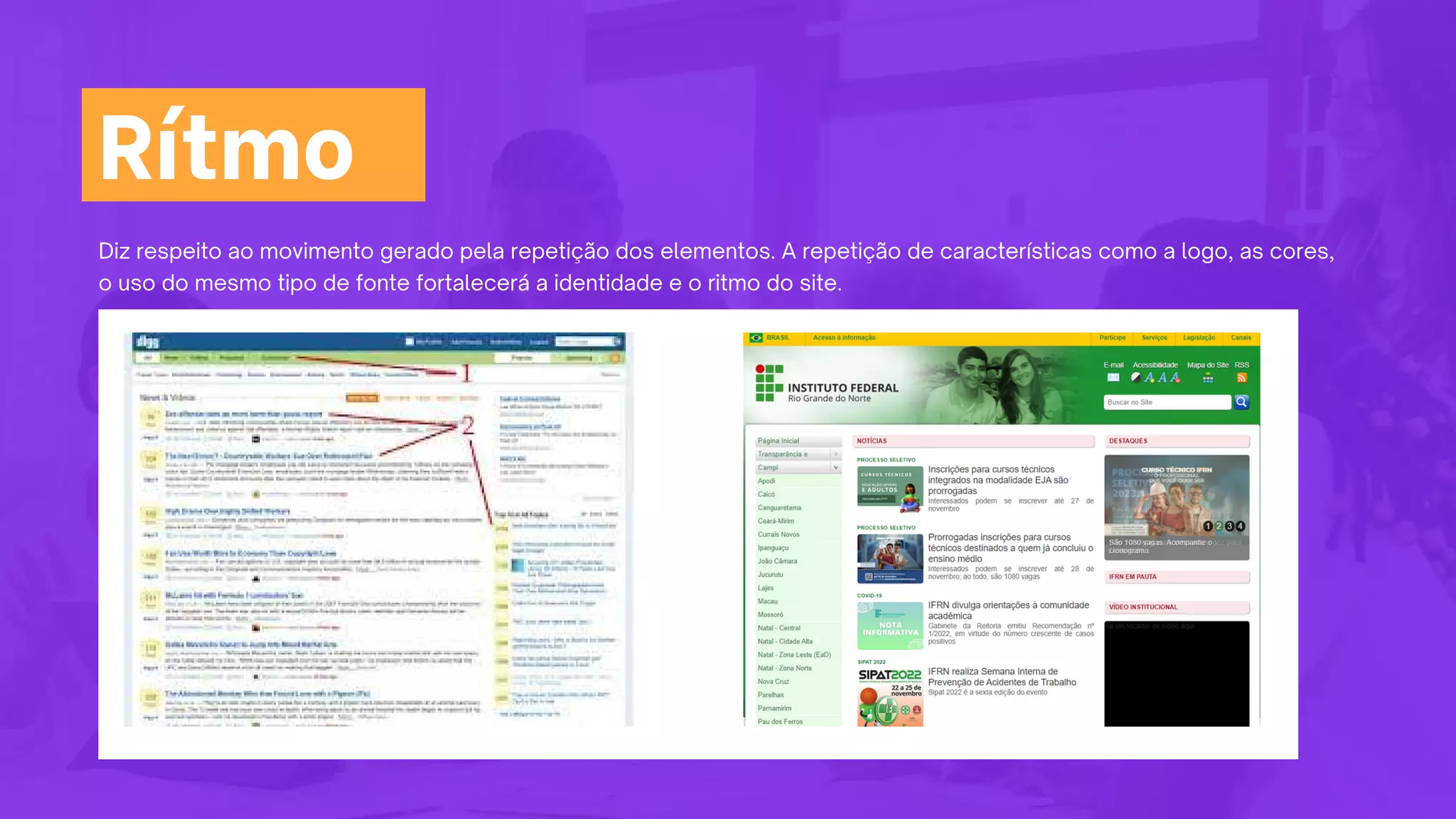Select the Parelhas campus link

771,695
